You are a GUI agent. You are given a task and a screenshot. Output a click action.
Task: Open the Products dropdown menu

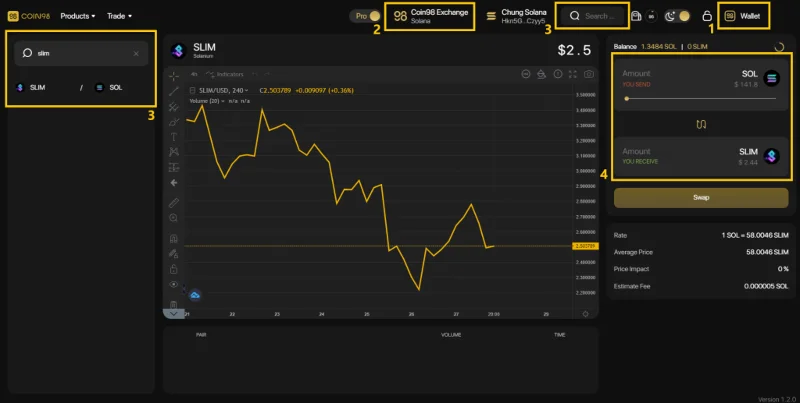(x=78, y=16)
